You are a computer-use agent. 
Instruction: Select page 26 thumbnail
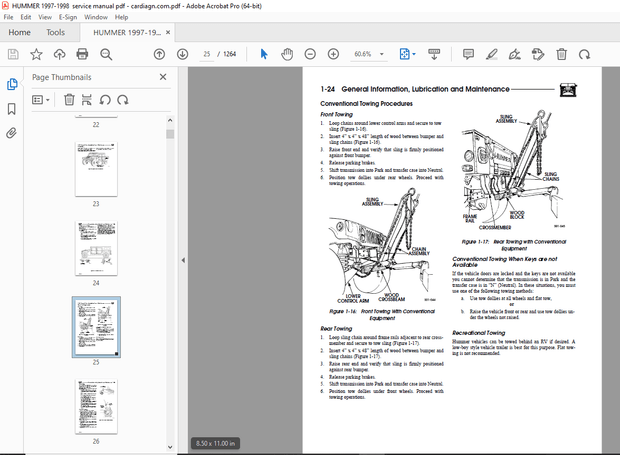[x=96, y=406]
